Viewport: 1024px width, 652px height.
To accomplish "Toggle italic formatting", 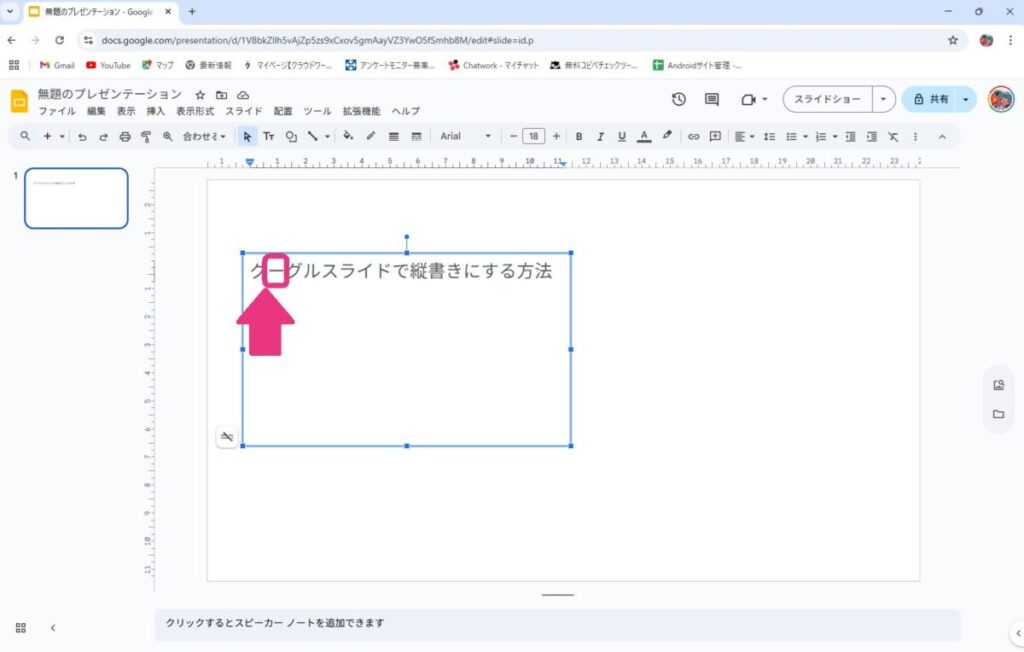I will point(600,137).
